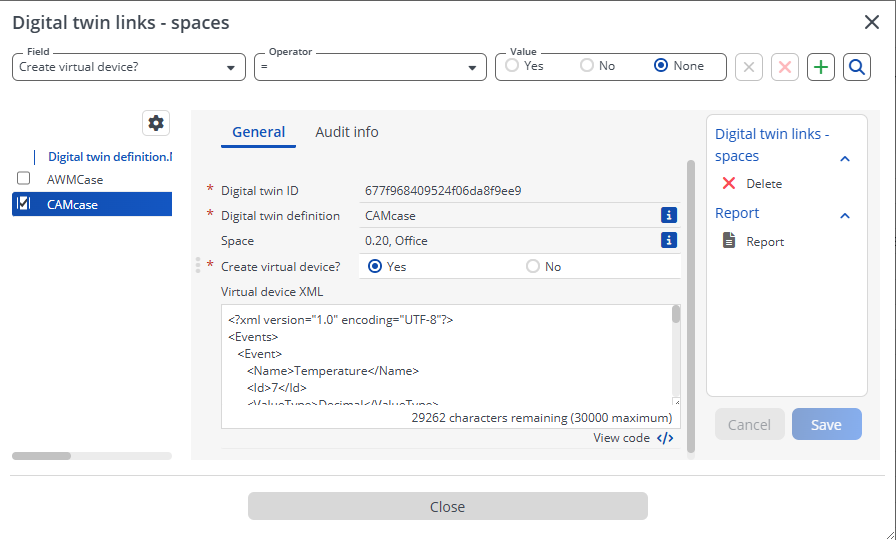
Task: Click the green plus add filter icon
Action: click(821, 67)
